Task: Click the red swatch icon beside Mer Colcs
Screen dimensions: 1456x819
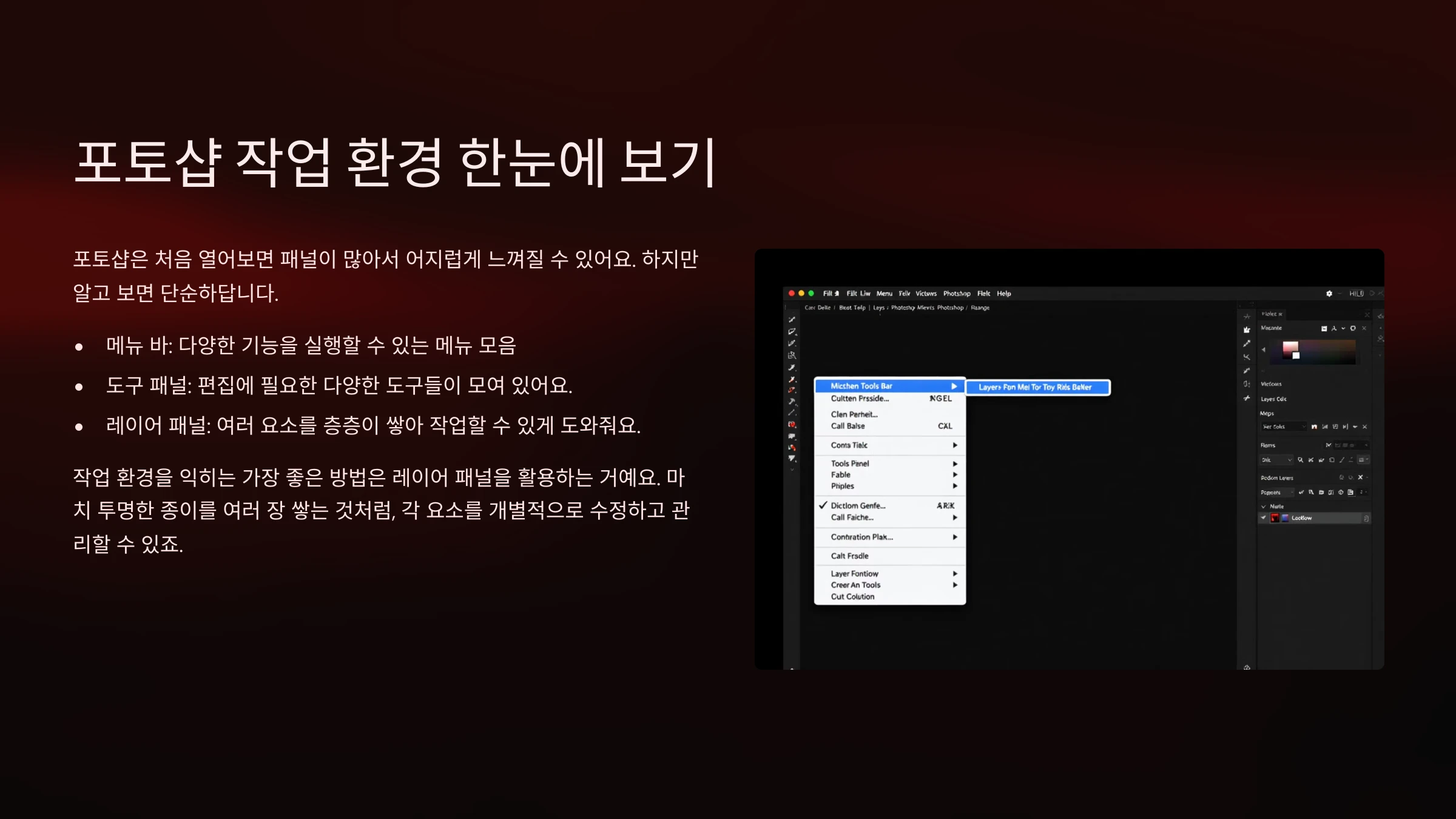Action: [1314, 427]
